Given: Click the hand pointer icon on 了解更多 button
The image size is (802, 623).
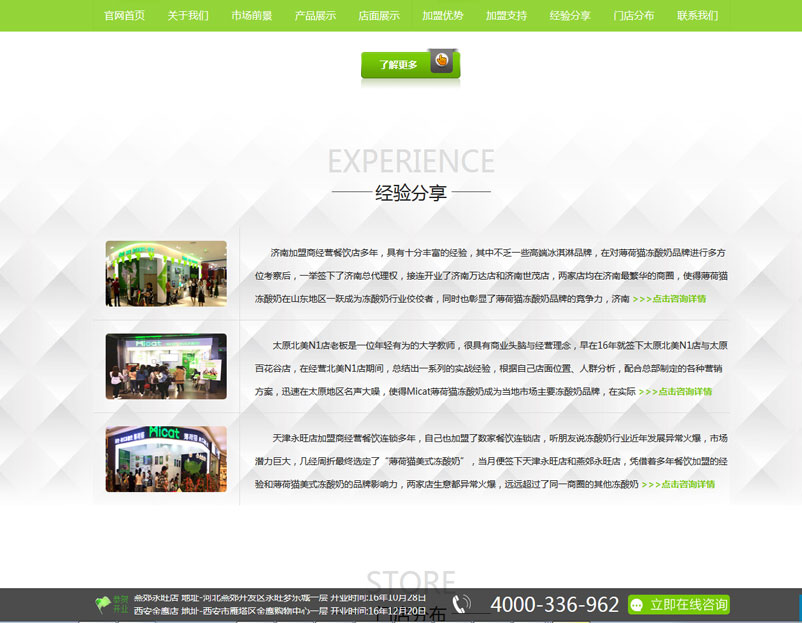Looking at the screenshot, I should tap(441, 62).
